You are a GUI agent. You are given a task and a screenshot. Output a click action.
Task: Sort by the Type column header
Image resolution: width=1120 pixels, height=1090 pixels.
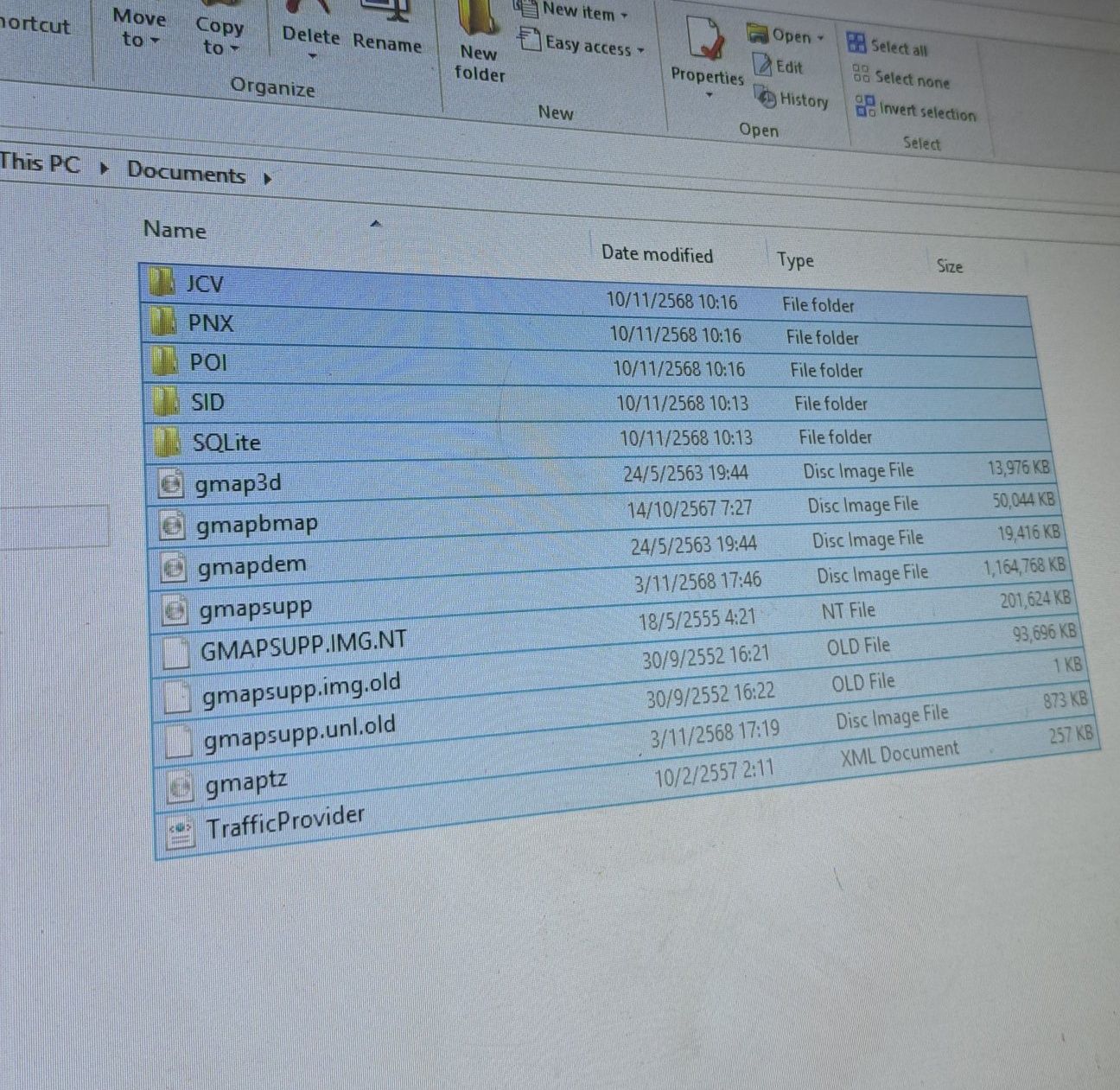[x=795, y=260]
